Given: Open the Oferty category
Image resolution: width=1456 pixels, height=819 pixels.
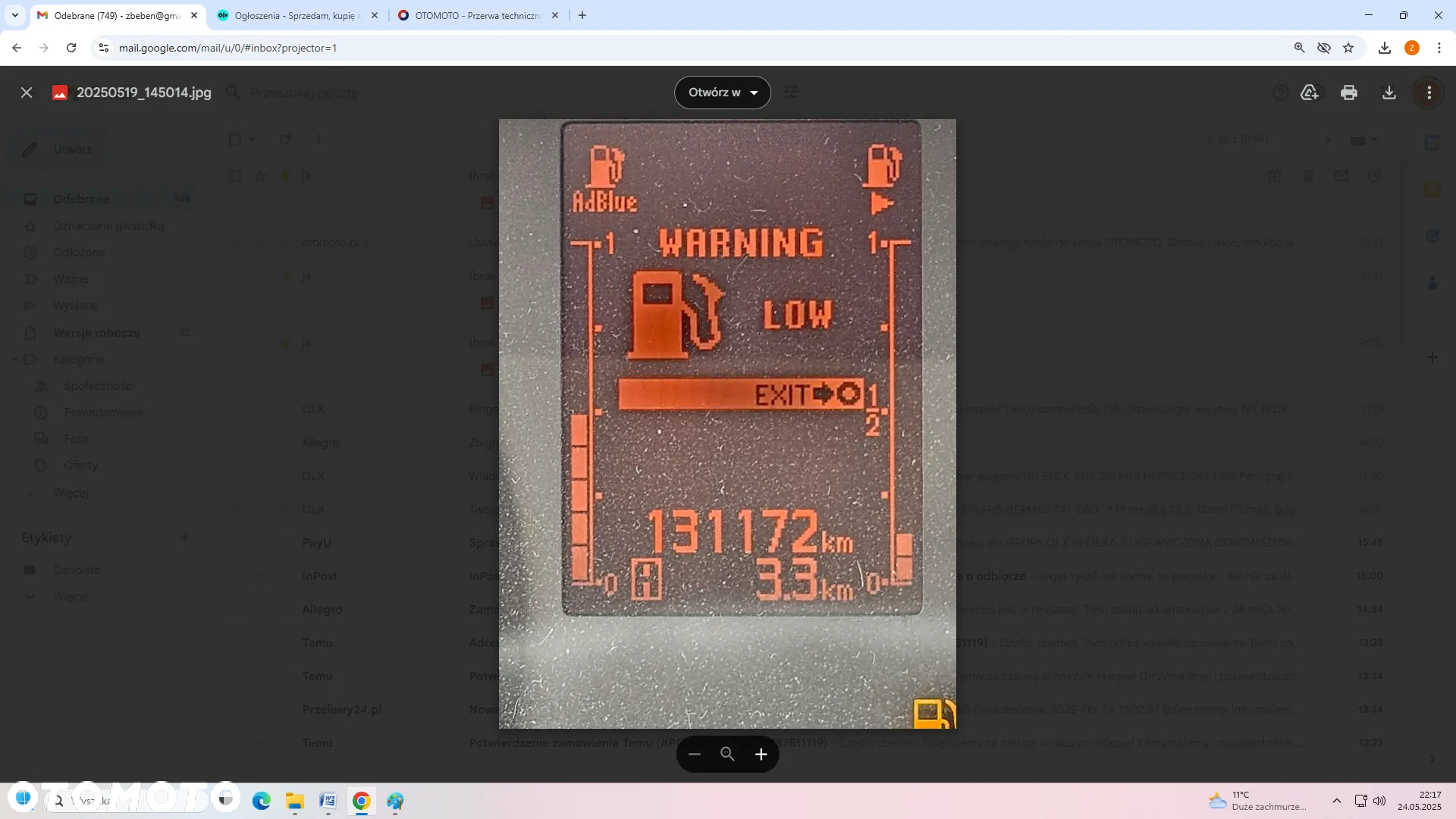Looking at the screenshot, I should (x=81, y=465).
